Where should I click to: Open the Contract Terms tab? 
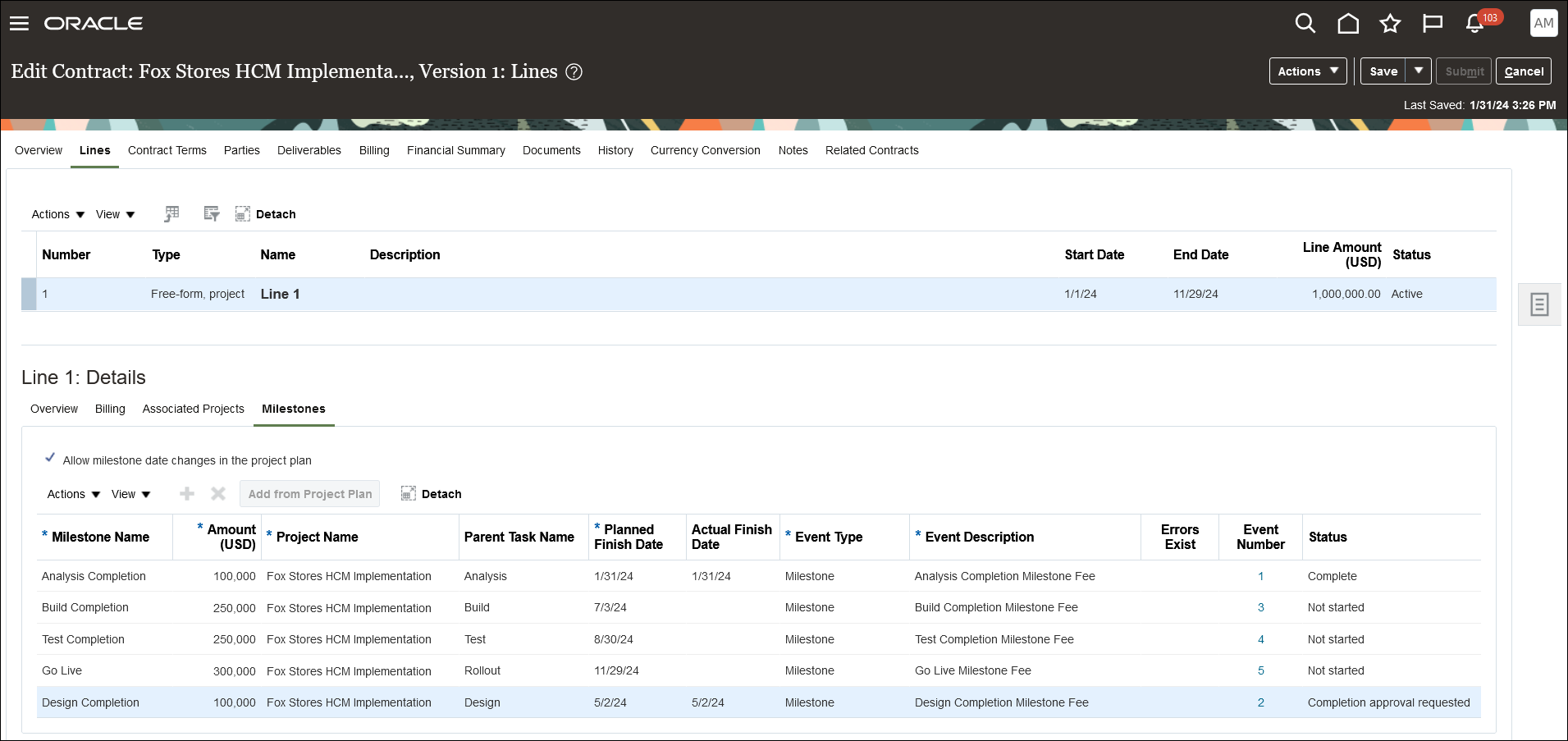tap(167, 150)
